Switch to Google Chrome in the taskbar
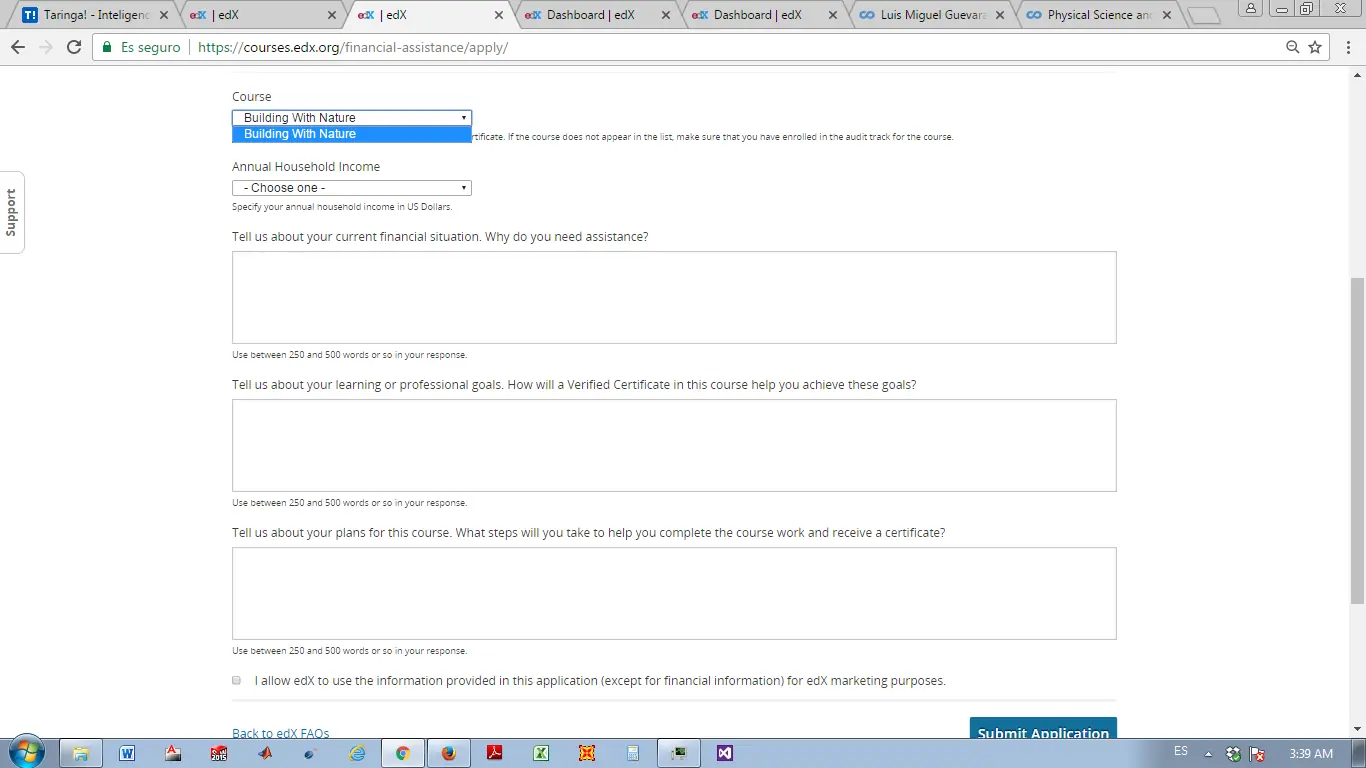1366x768 pixels. tap(403, 753)
